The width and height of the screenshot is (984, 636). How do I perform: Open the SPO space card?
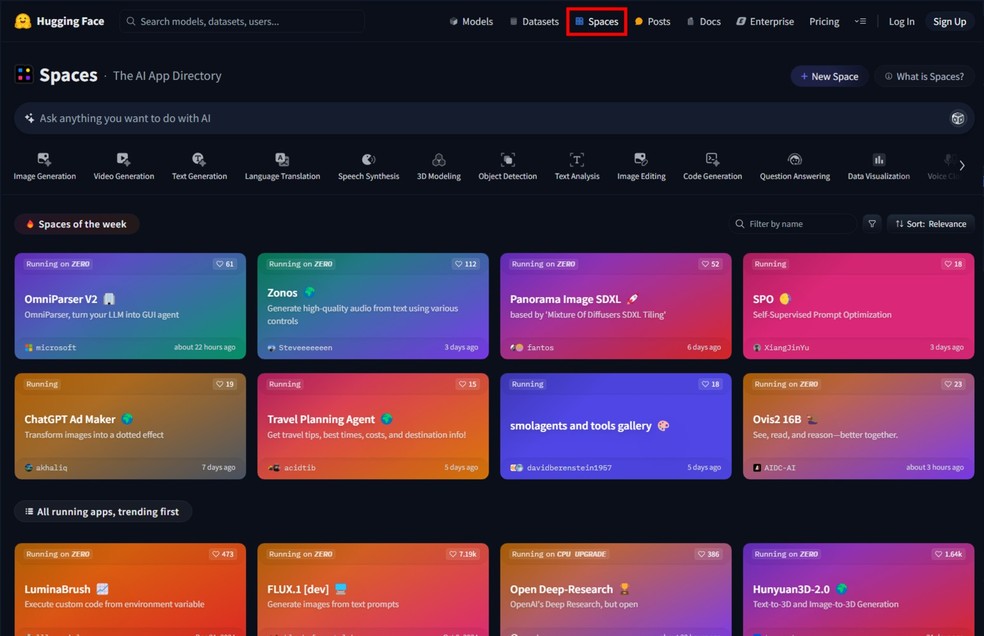point(858,306)
